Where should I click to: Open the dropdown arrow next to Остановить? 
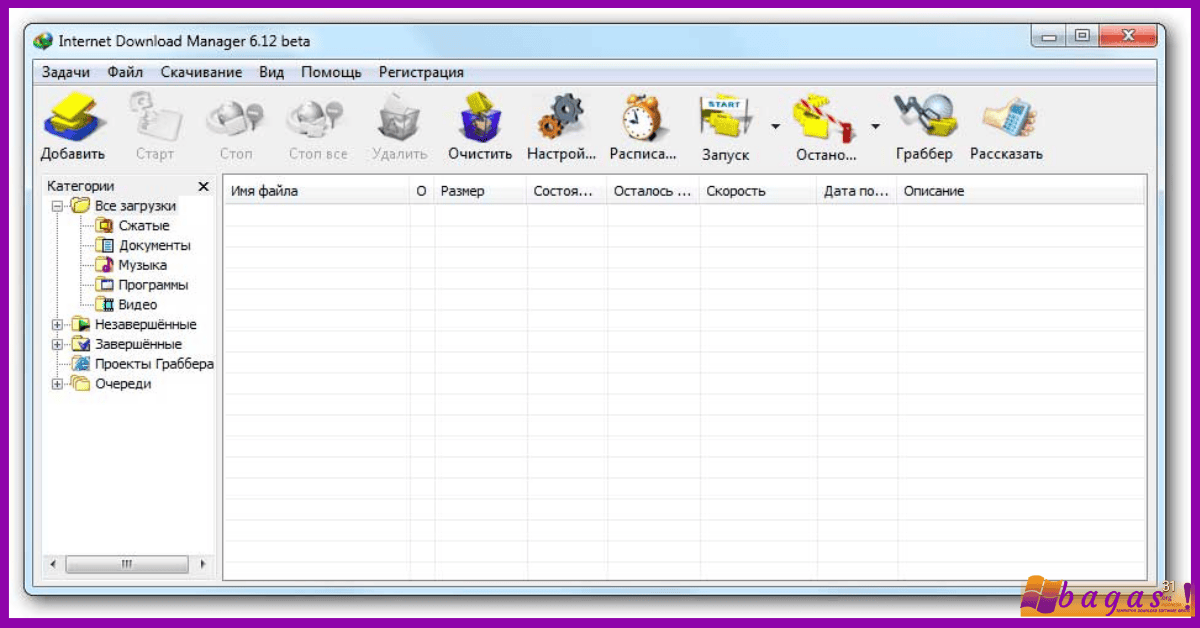click(875, 127)
